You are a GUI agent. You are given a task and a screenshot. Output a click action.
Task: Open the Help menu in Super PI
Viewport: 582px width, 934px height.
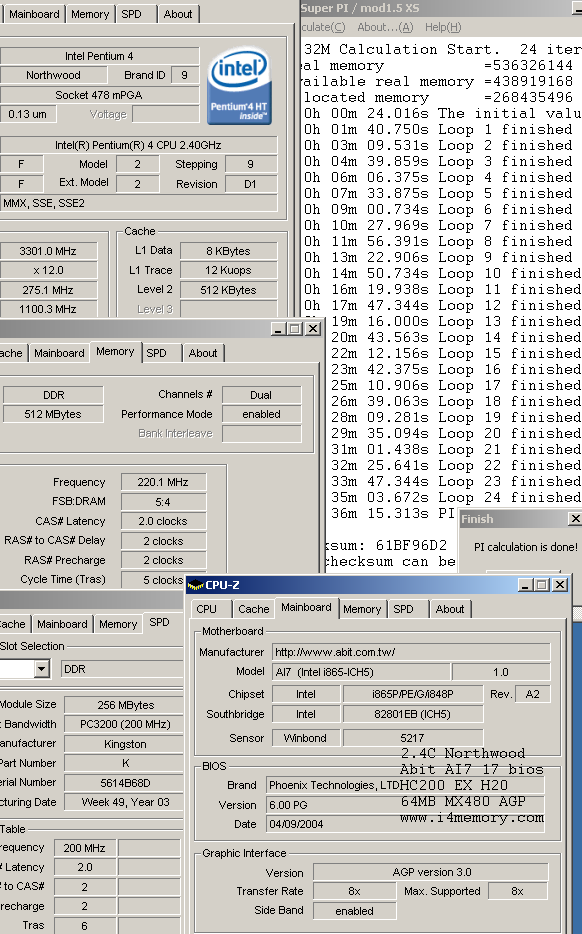point(443,27)
